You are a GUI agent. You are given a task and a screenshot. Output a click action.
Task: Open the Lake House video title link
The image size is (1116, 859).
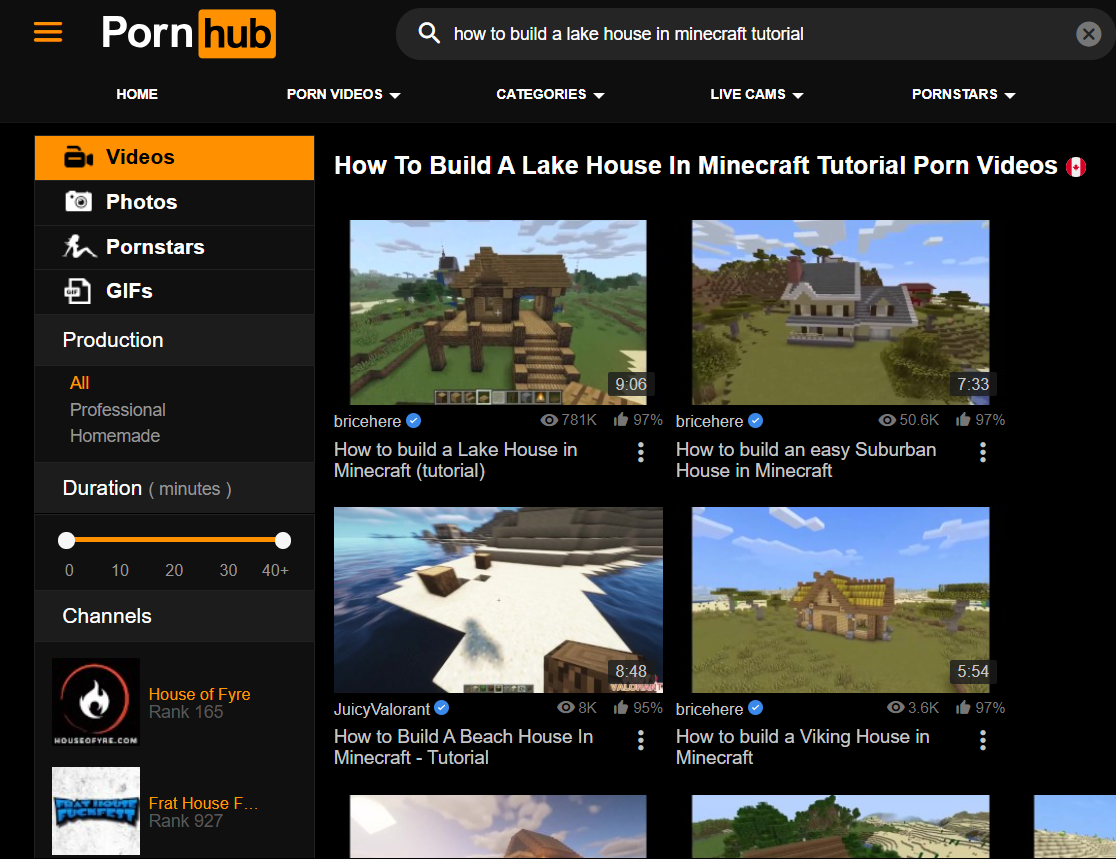coord(456,460)
